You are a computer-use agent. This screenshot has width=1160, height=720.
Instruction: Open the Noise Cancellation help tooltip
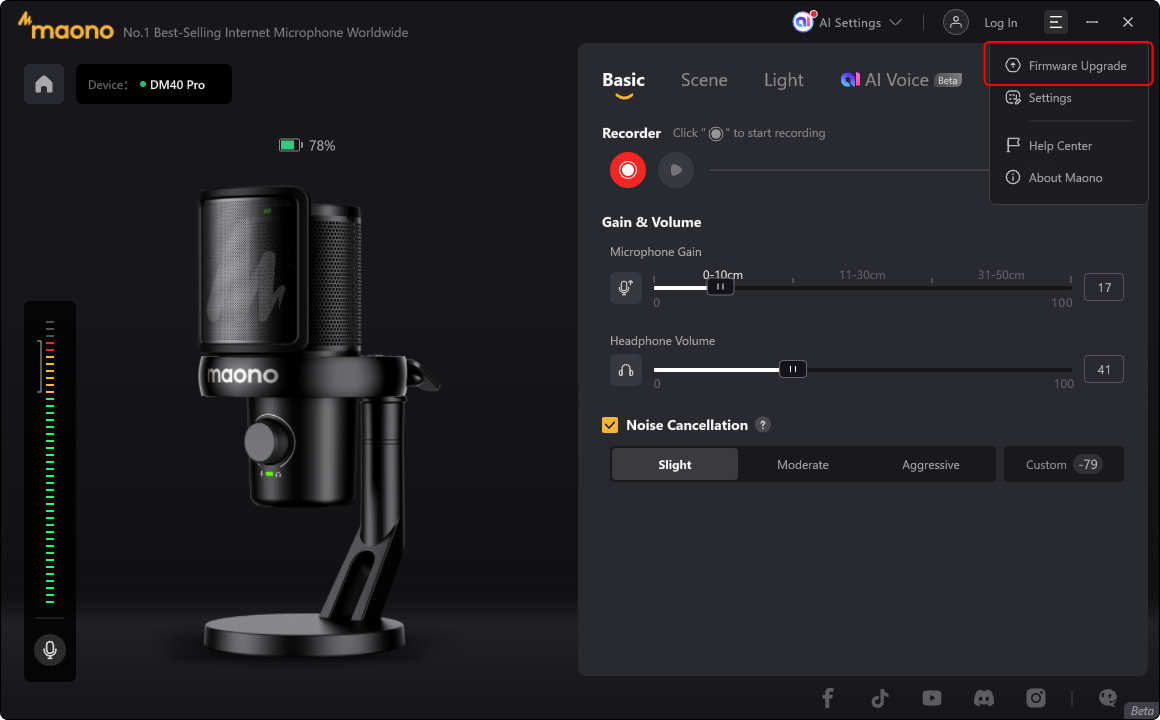pos(763,425)
